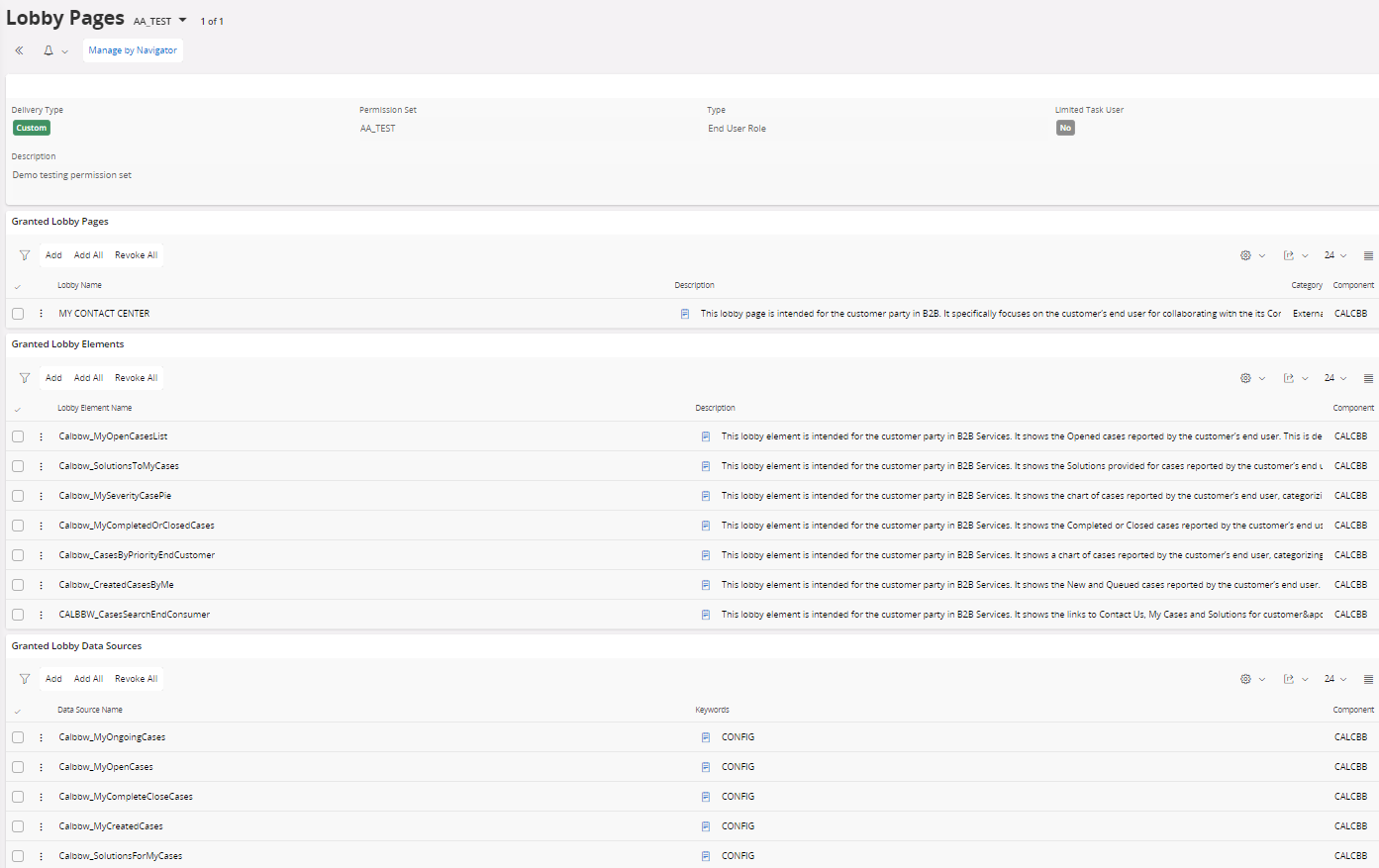Click settings gear in Granted Lobby Data Sources
This screenshot has width=1379, height=868.
[x=1245, y=679]
